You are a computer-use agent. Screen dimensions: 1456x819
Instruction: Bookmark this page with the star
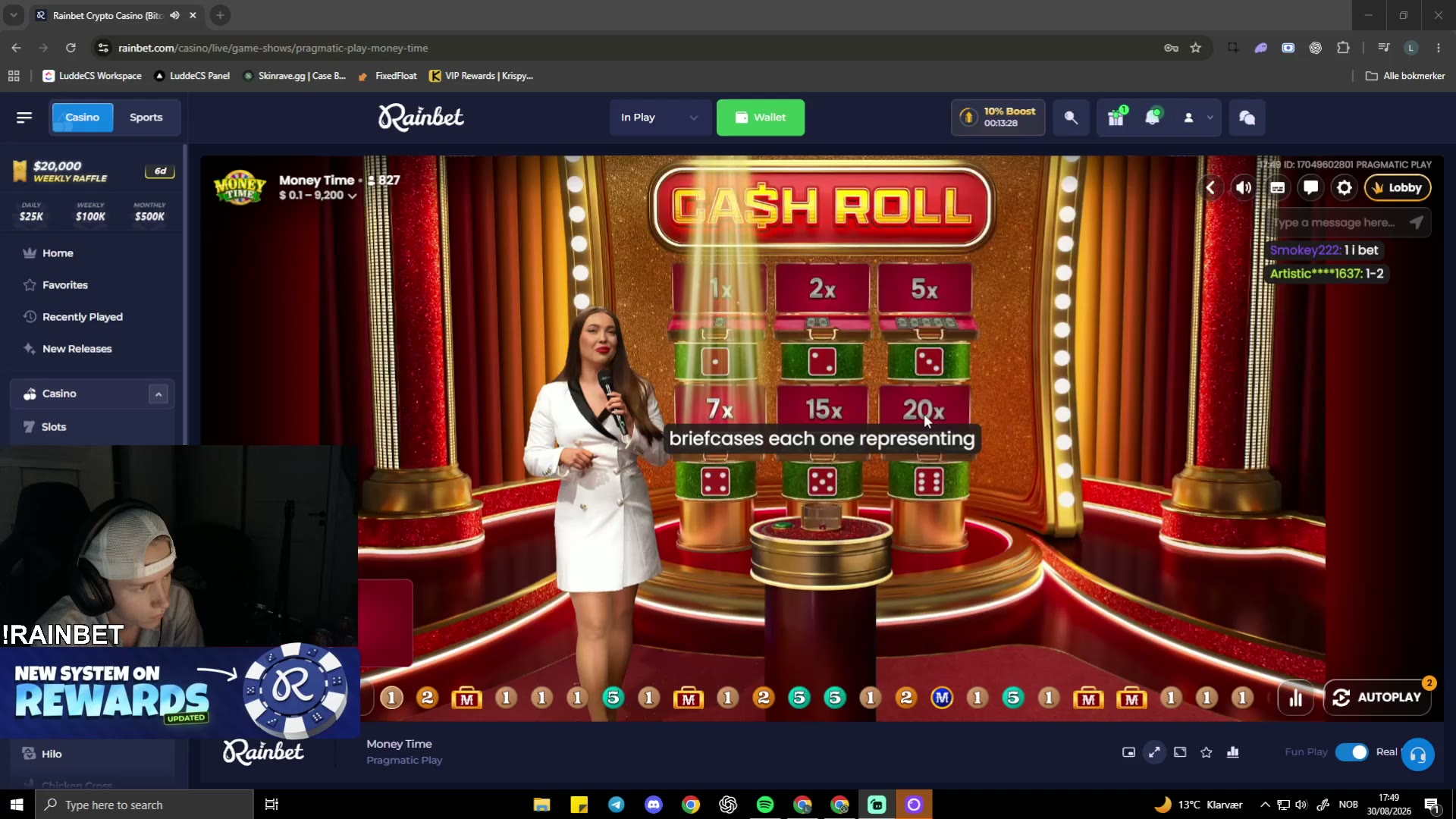point(1196,48)
